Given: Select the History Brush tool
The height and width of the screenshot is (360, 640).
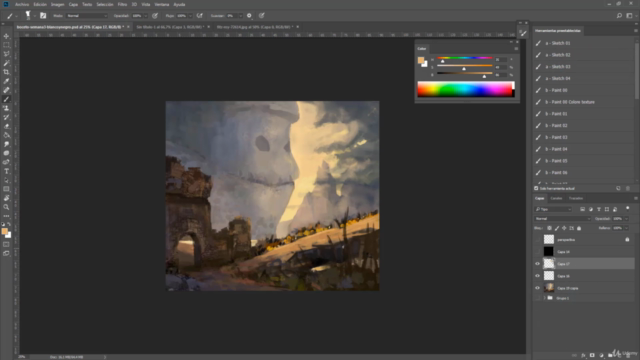Looking at the screenshot, I should click(x=6, y=117).
